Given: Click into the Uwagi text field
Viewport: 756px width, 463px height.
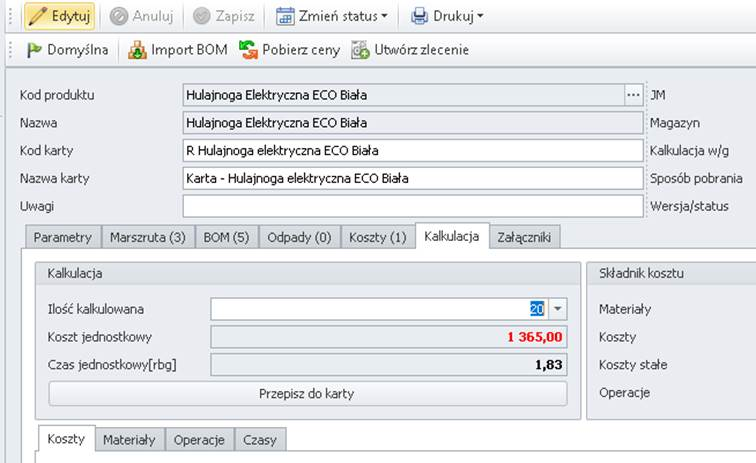Looking at the screenshot, I should pyautogui.click(x=412, y=206).
